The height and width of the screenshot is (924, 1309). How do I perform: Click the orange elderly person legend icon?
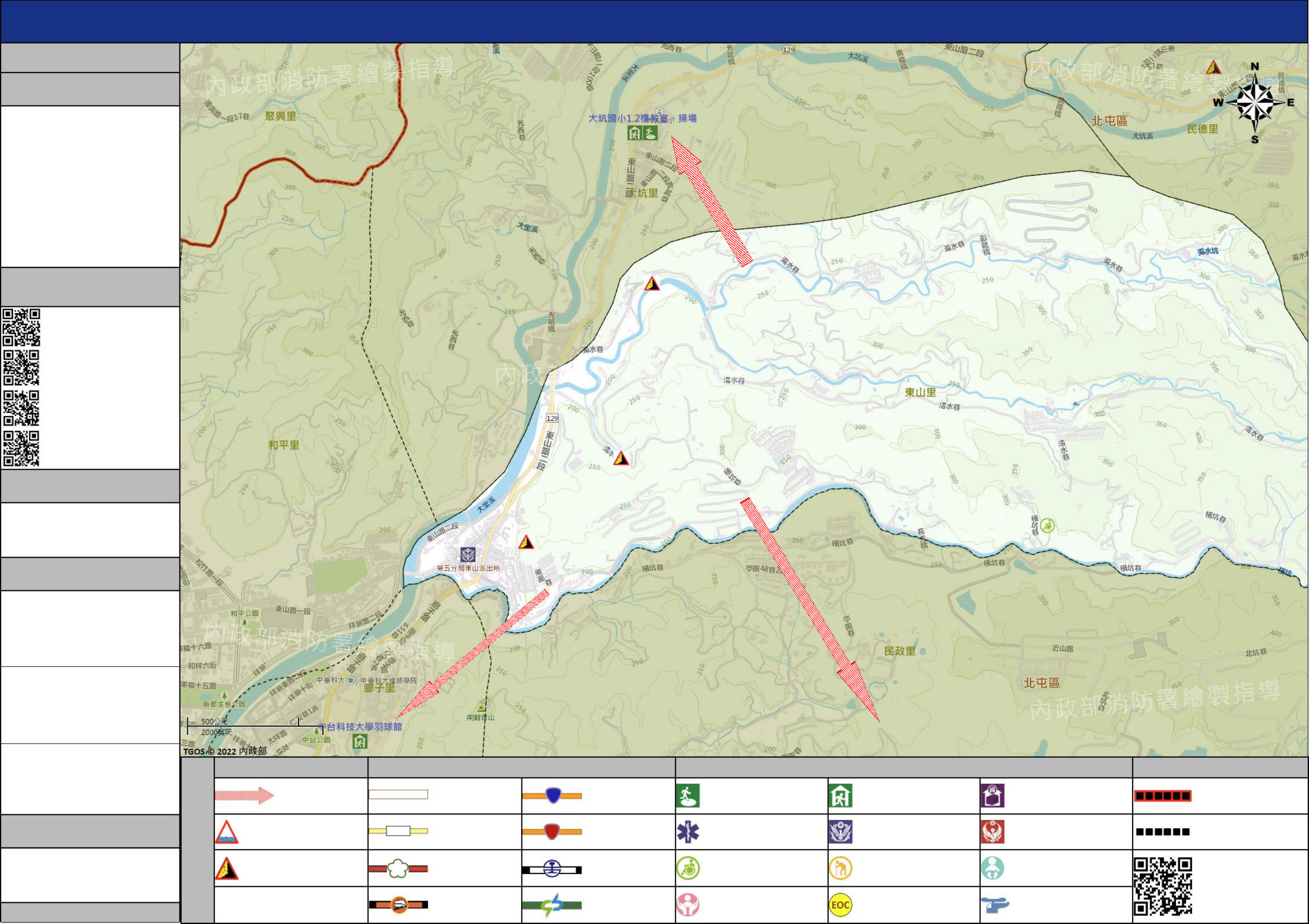[x=840, y=868]
